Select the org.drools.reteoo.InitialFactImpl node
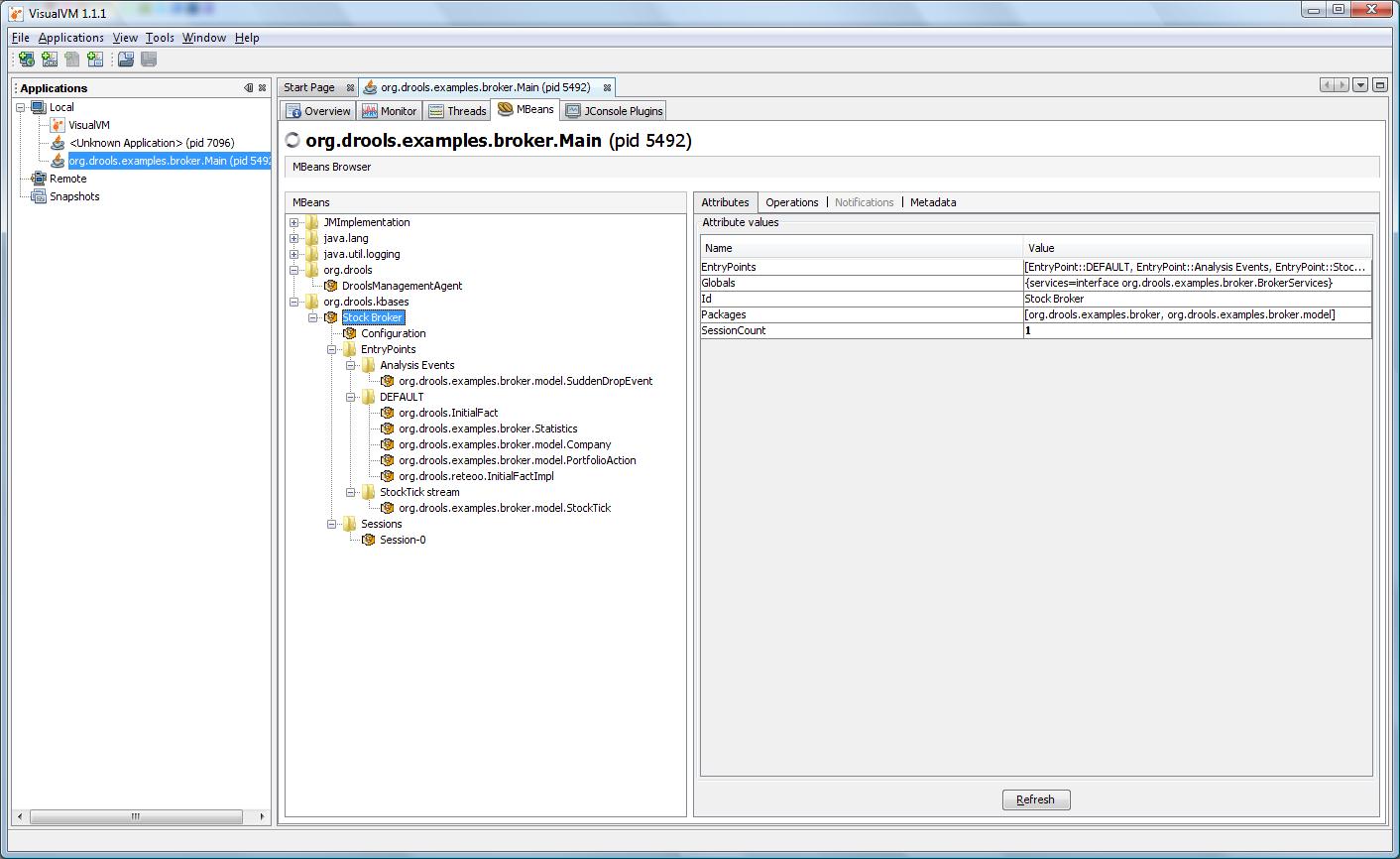 coord(476,476)
